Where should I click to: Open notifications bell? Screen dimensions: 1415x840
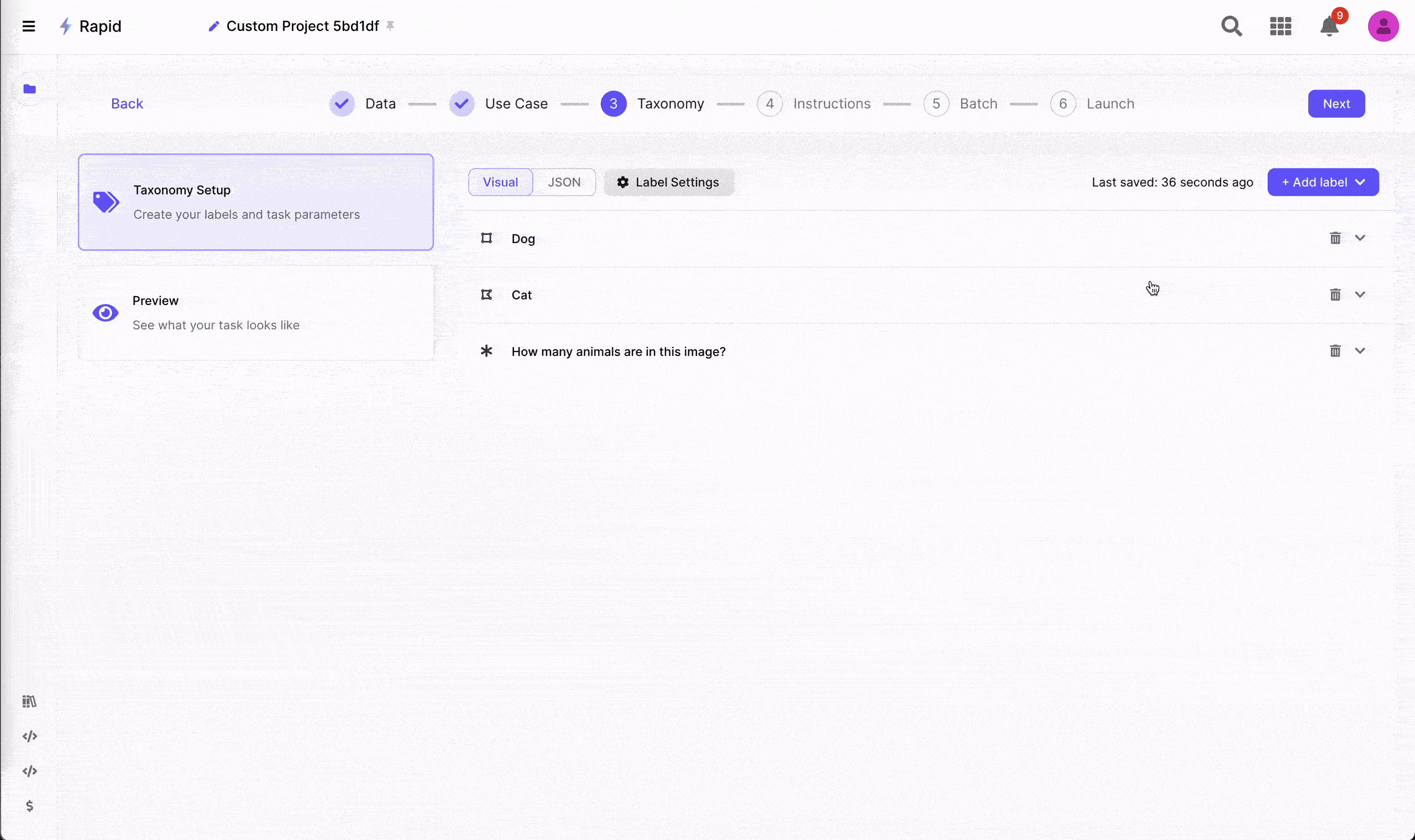(x=1329, y=26)
